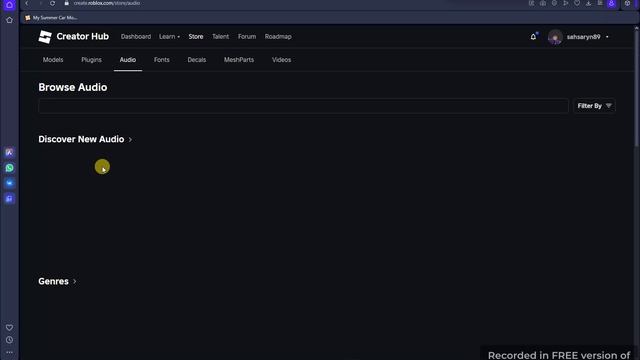The width and height of the screenshot is (640, 360).
Task: Open the sidebar three-dots more menu
Action: pyautogui.click(x=9, y=352)
